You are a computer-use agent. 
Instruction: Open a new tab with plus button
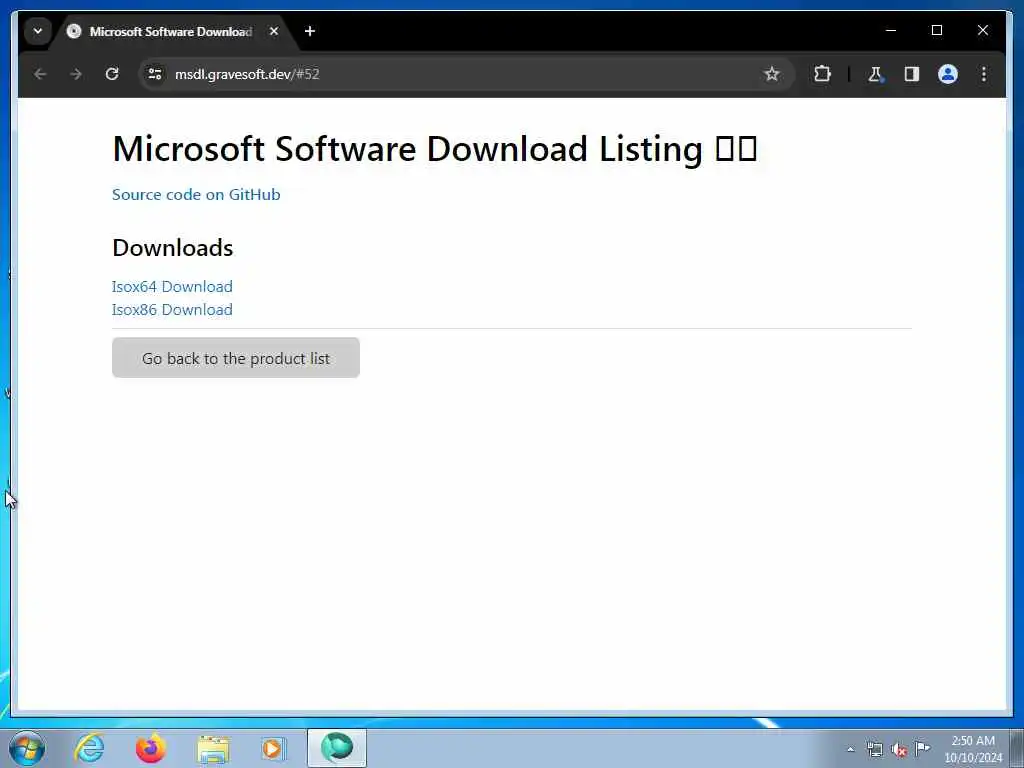[x=310, y=31]
